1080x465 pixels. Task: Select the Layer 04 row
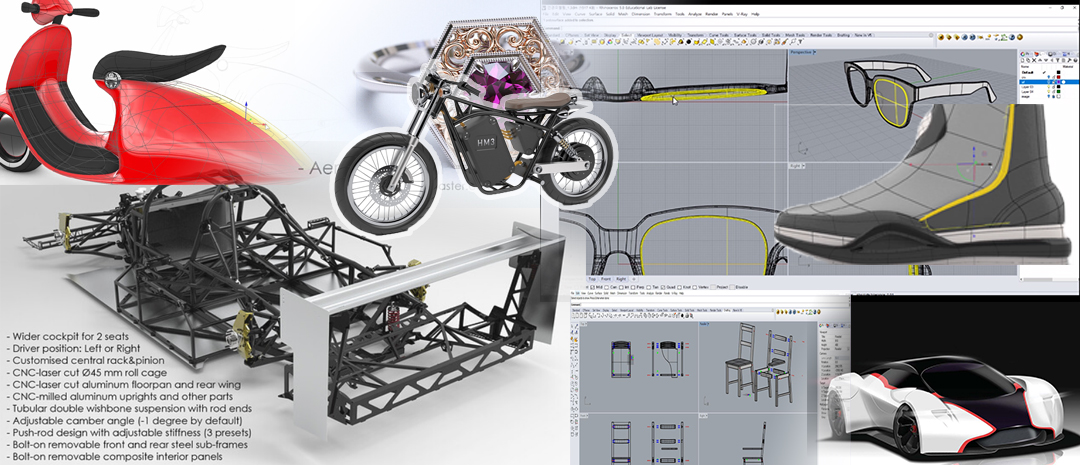[1049, 92]
